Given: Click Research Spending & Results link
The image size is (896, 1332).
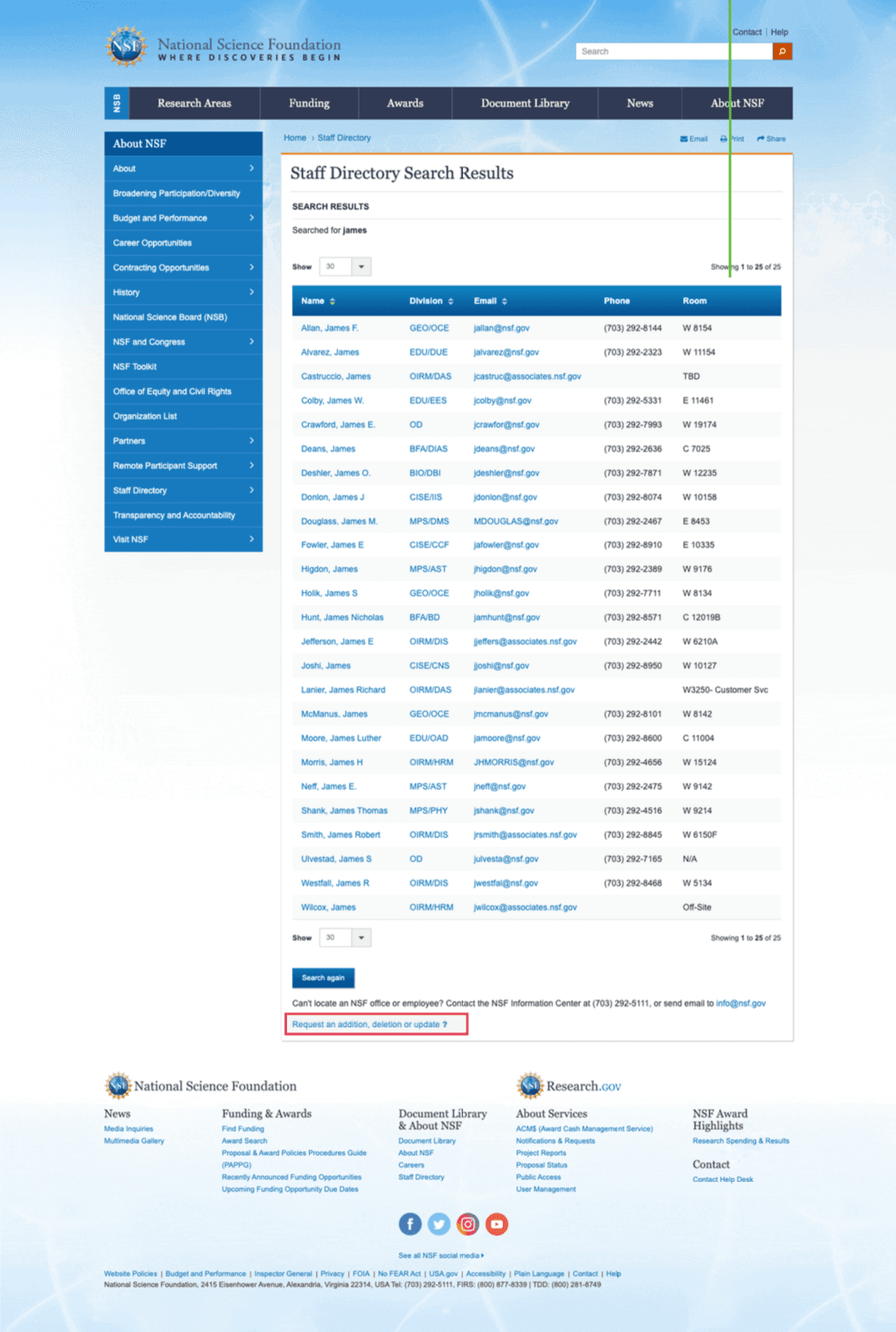Looking at the screenshot, I should (741, 1141).
